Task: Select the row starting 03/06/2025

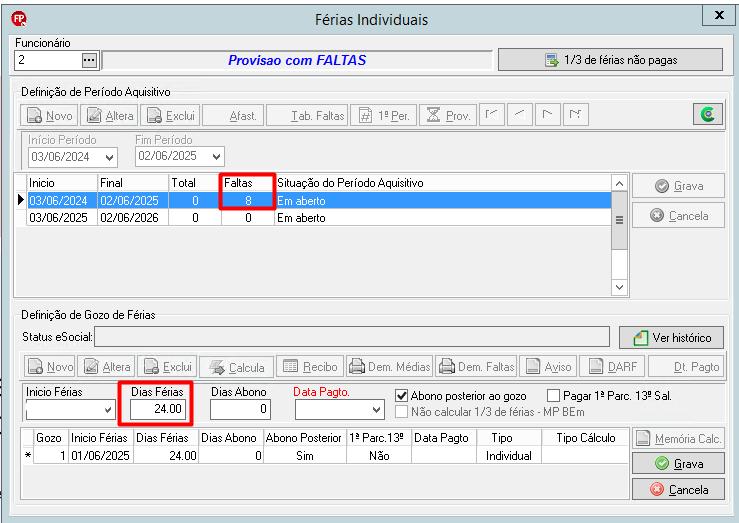Action: (319, 218)
